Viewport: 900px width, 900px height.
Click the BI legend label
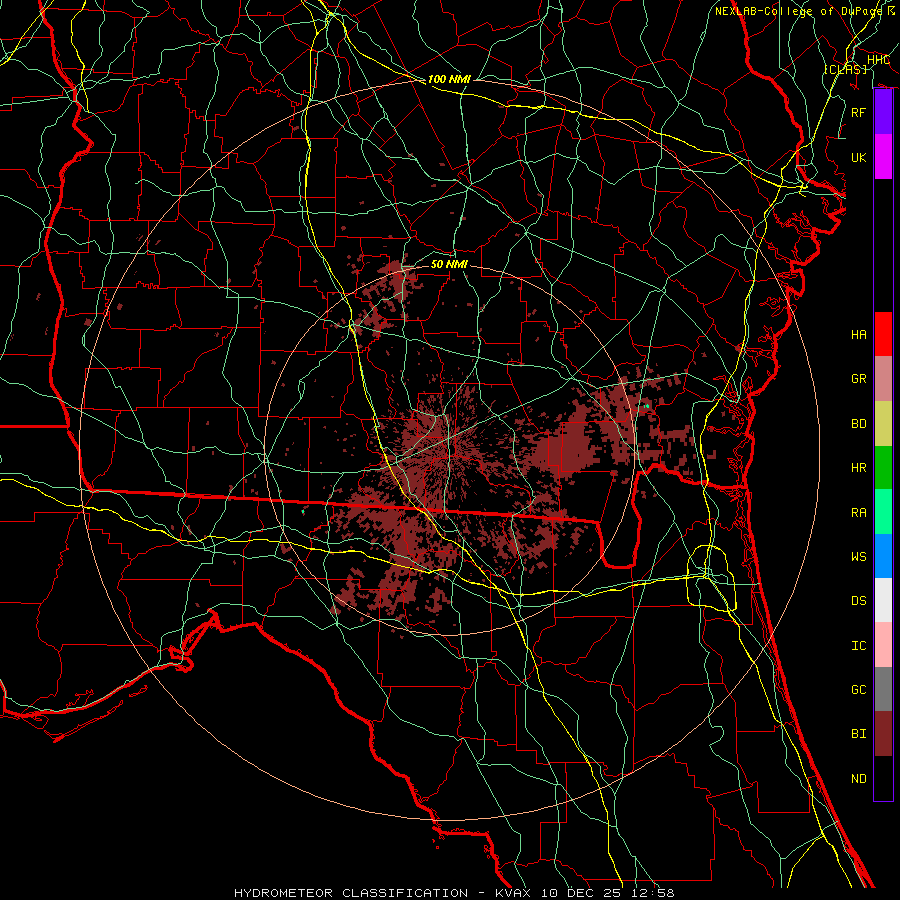(859, 734)
